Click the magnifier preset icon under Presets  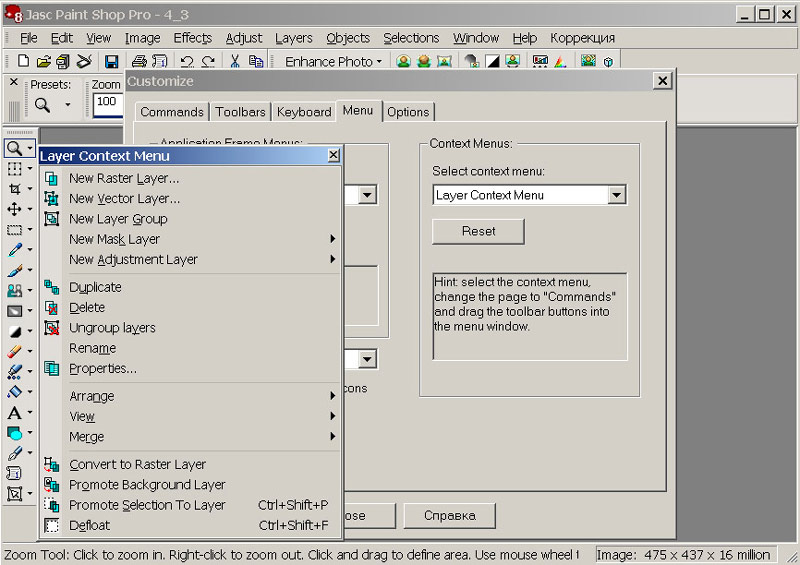(42, 105)
